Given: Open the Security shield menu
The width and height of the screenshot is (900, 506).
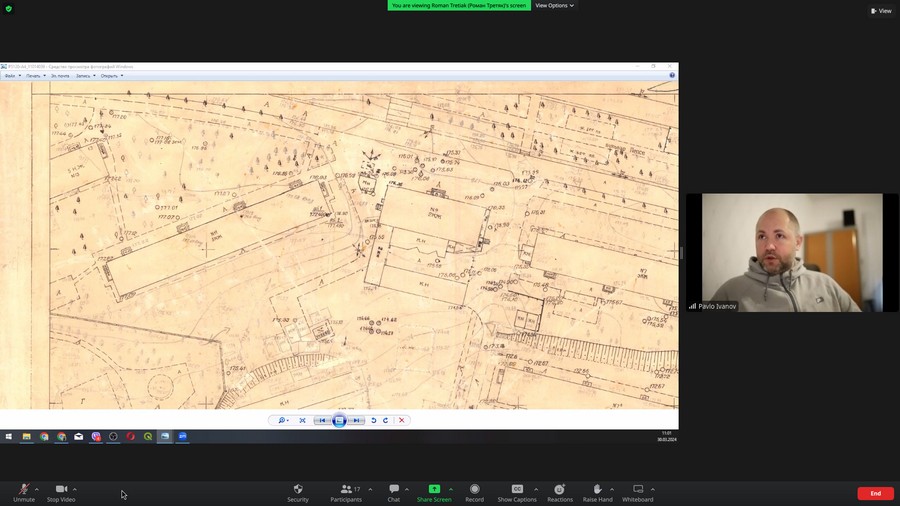Looking at the screenshot, I should (x=298, y=493).
